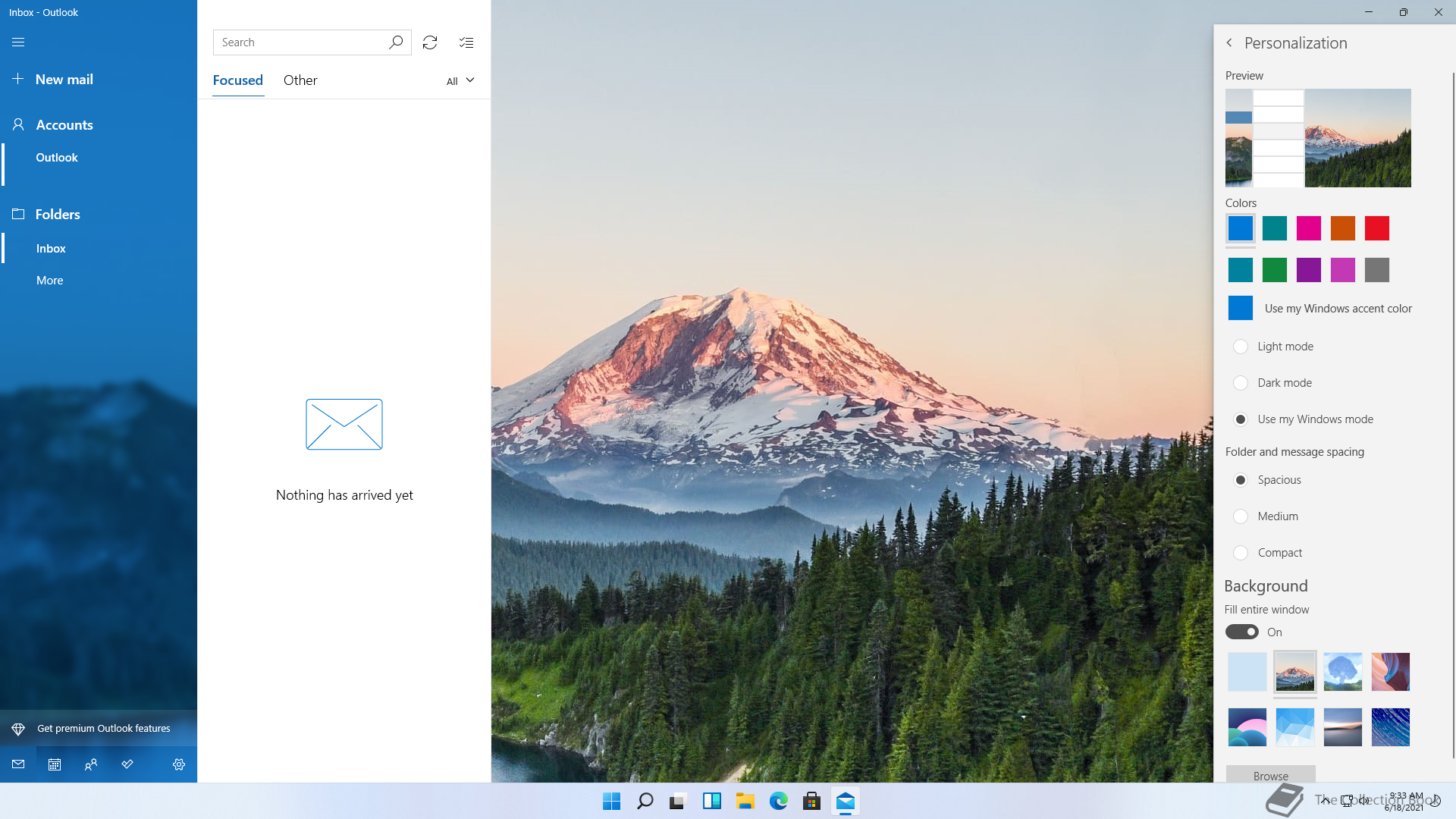Screen dimensions: 1456x819
Task: Select Use my Windows mode
Action: coord(1241,419)
